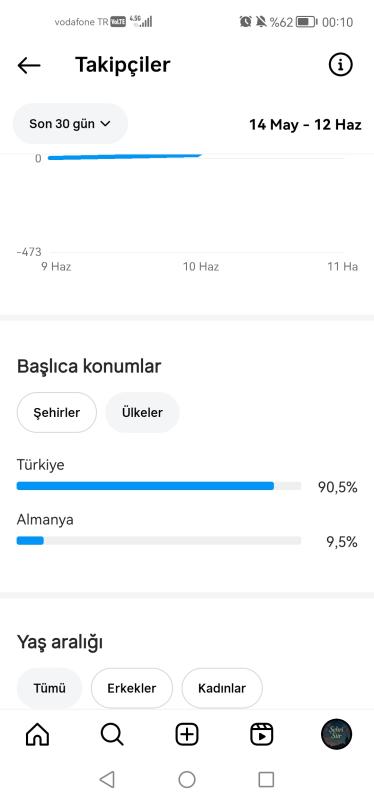This screenshot has height=800, width=374.
Task: Open the info icon in header
Action: (340, 65)
